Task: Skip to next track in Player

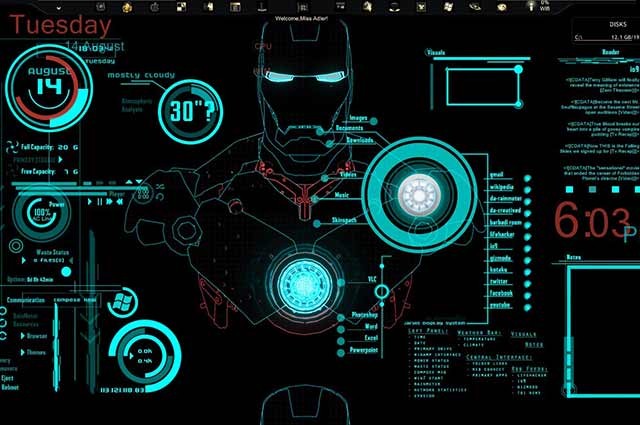Action: (x=109, y=202)
